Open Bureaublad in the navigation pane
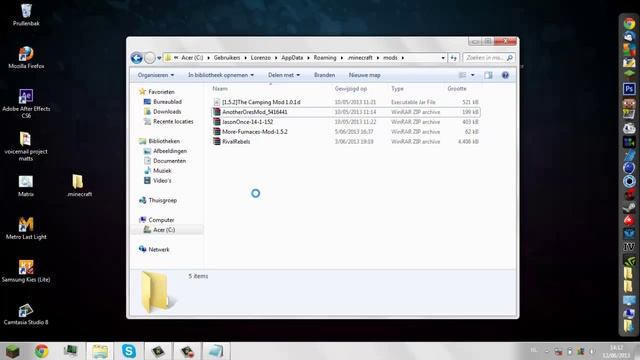This screenshot has height=360, width=640. tap(167, 102)
